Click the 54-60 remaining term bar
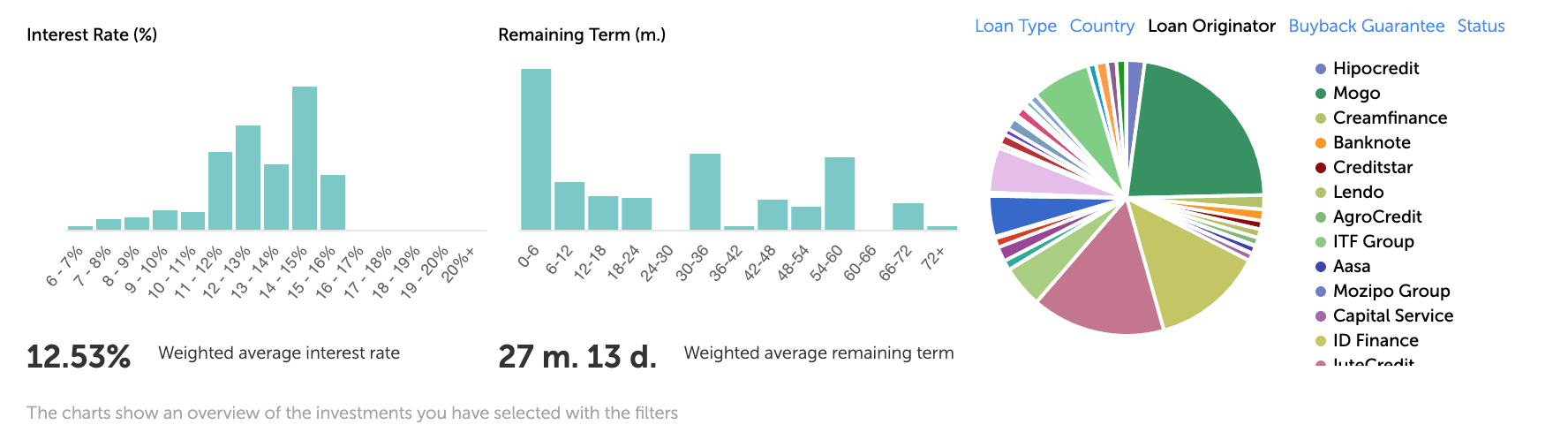This screenshot has width=1568, height=440. (840, 194)
